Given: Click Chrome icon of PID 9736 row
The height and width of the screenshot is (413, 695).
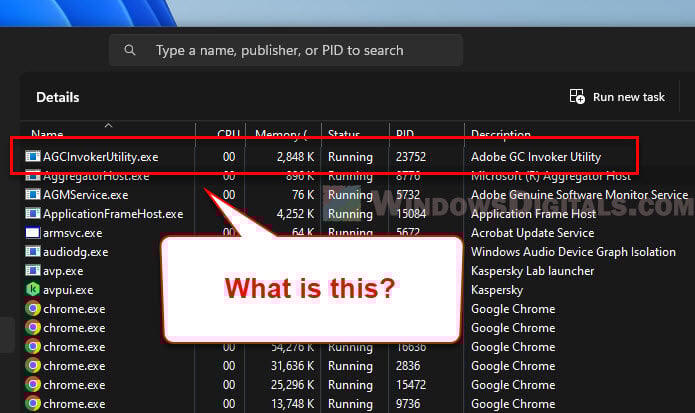Looking at the screenshot, I should point(33,404).
